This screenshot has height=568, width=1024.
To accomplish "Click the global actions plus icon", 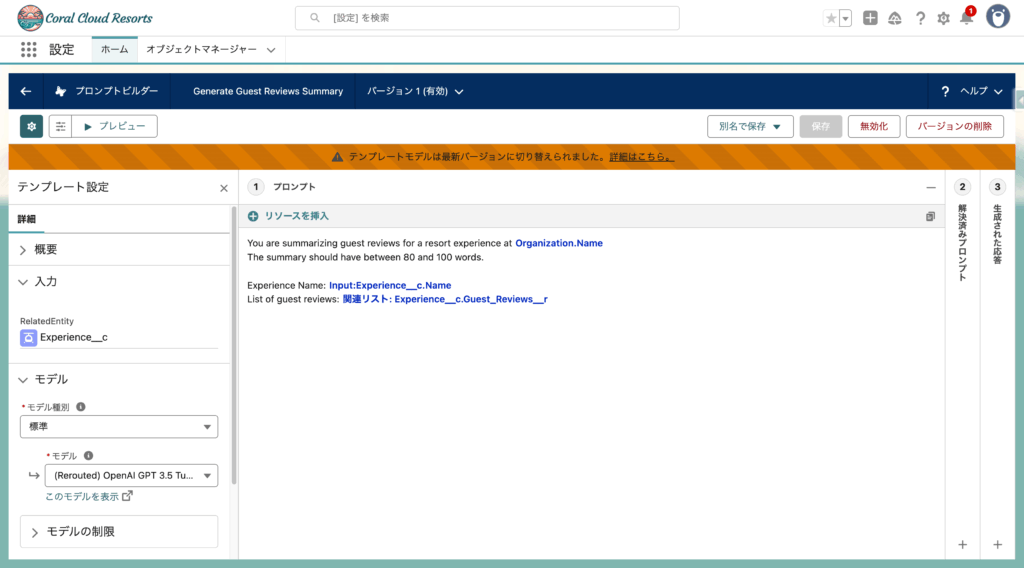I will 870,18.
